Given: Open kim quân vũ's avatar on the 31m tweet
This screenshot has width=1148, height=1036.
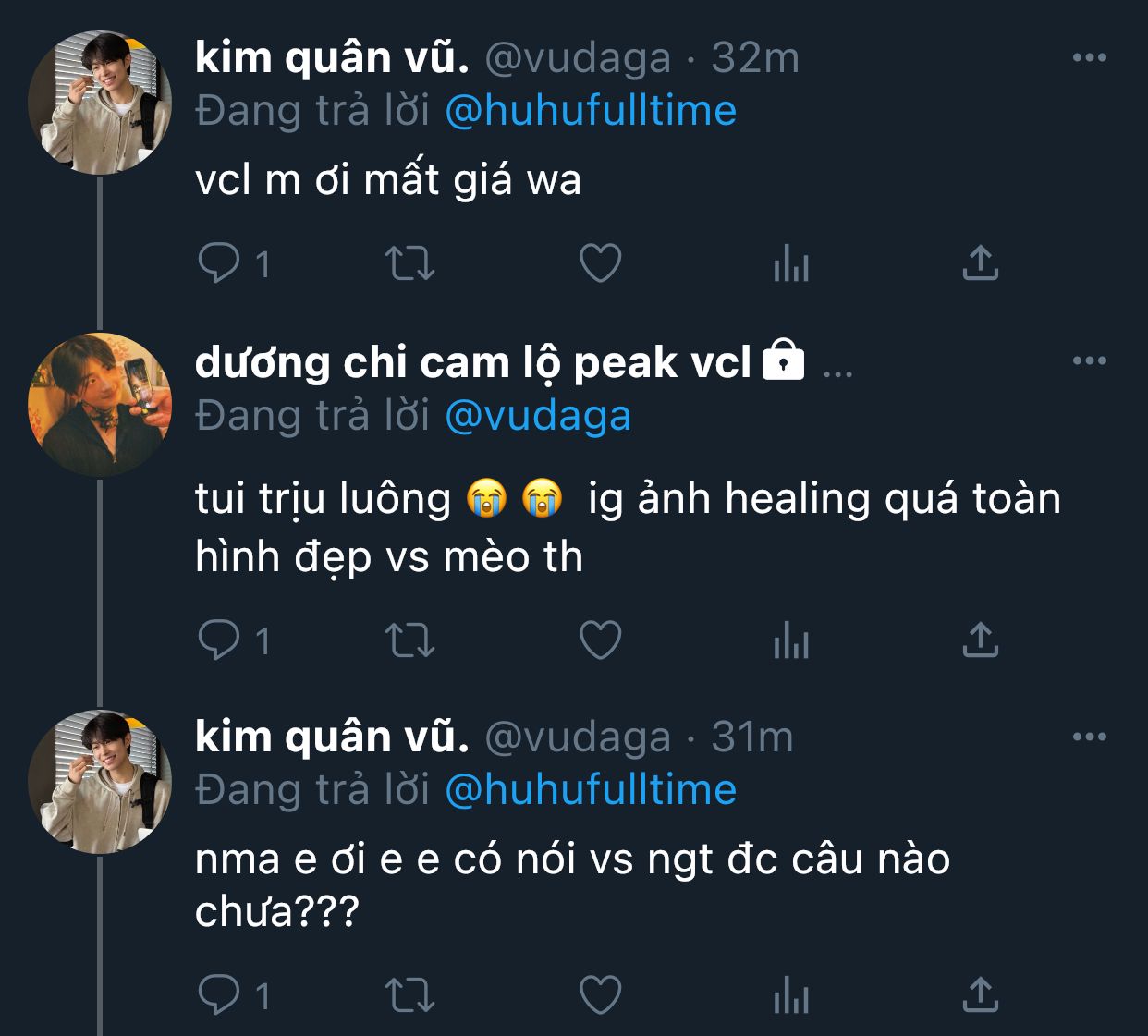Looking at the screenshot, I should pos(100,781).
